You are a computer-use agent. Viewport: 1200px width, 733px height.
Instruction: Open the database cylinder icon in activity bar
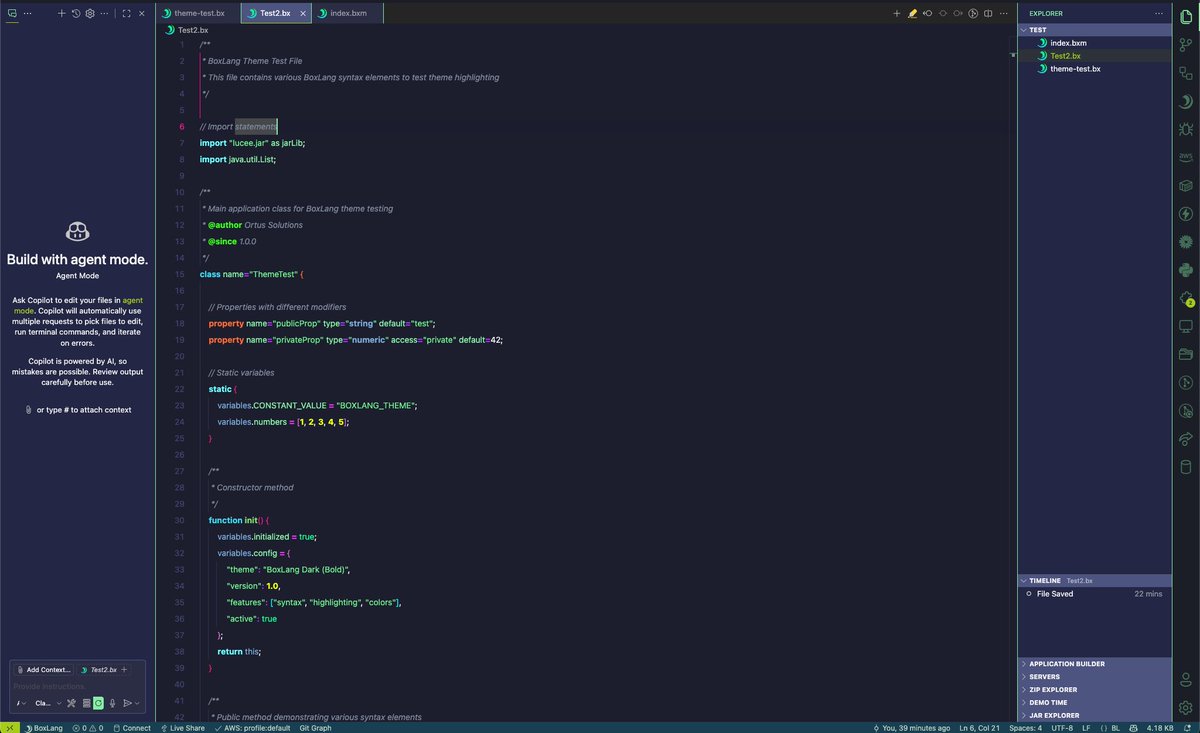click(x=1186, y=467)
